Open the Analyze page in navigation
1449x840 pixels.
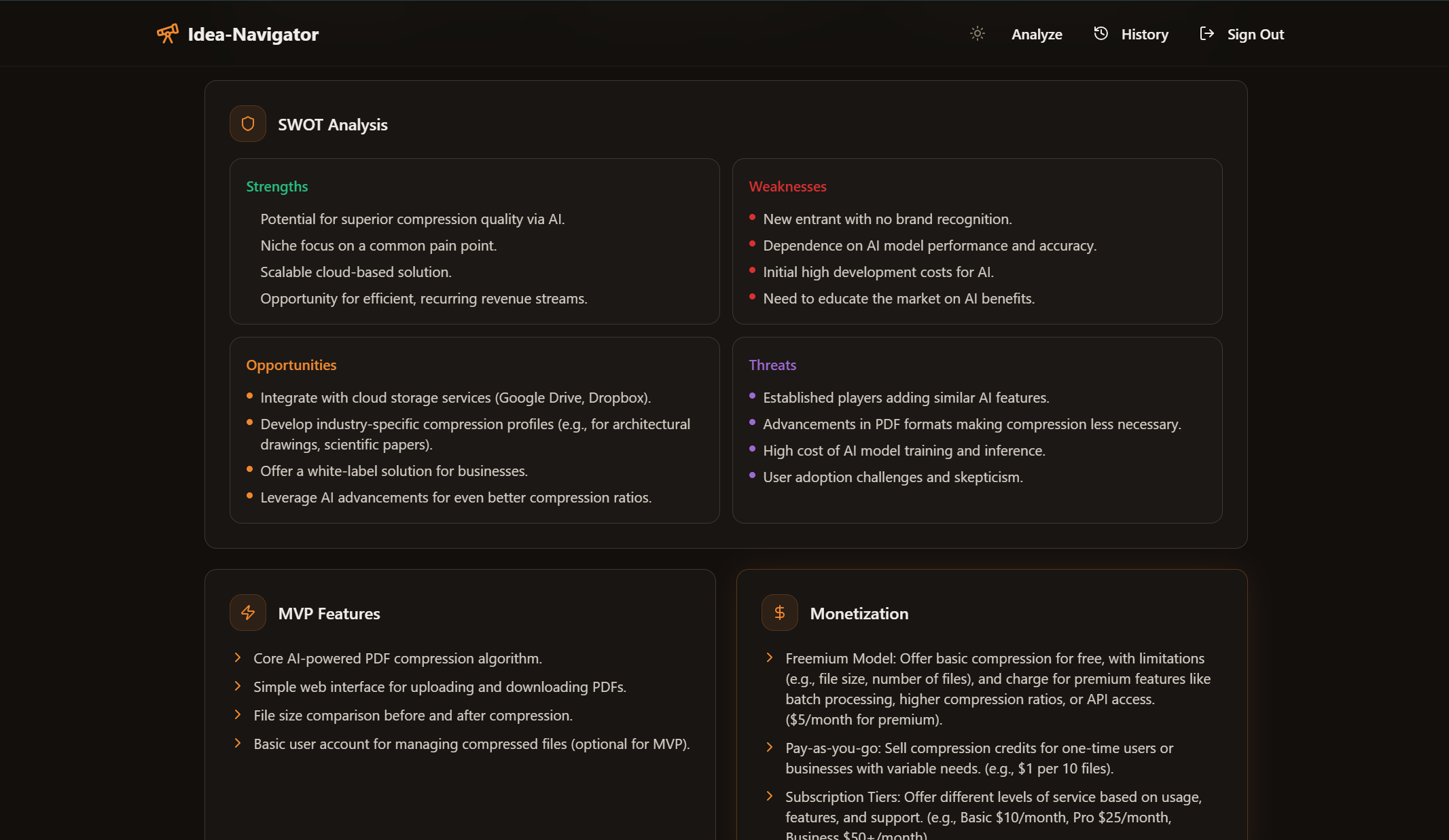tap(1037, 35)
